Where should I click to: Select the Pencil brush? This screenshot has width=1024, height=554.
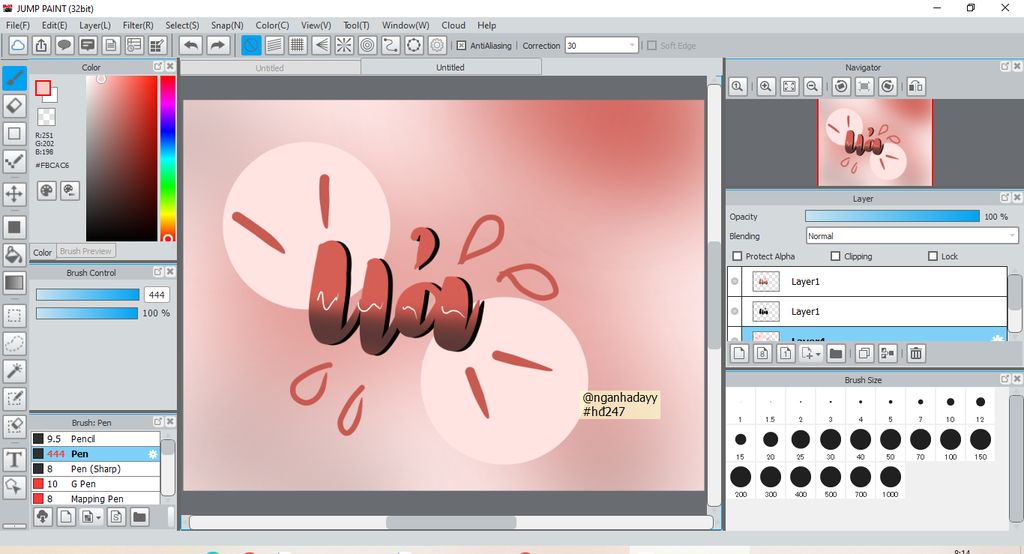pos(96,439)
